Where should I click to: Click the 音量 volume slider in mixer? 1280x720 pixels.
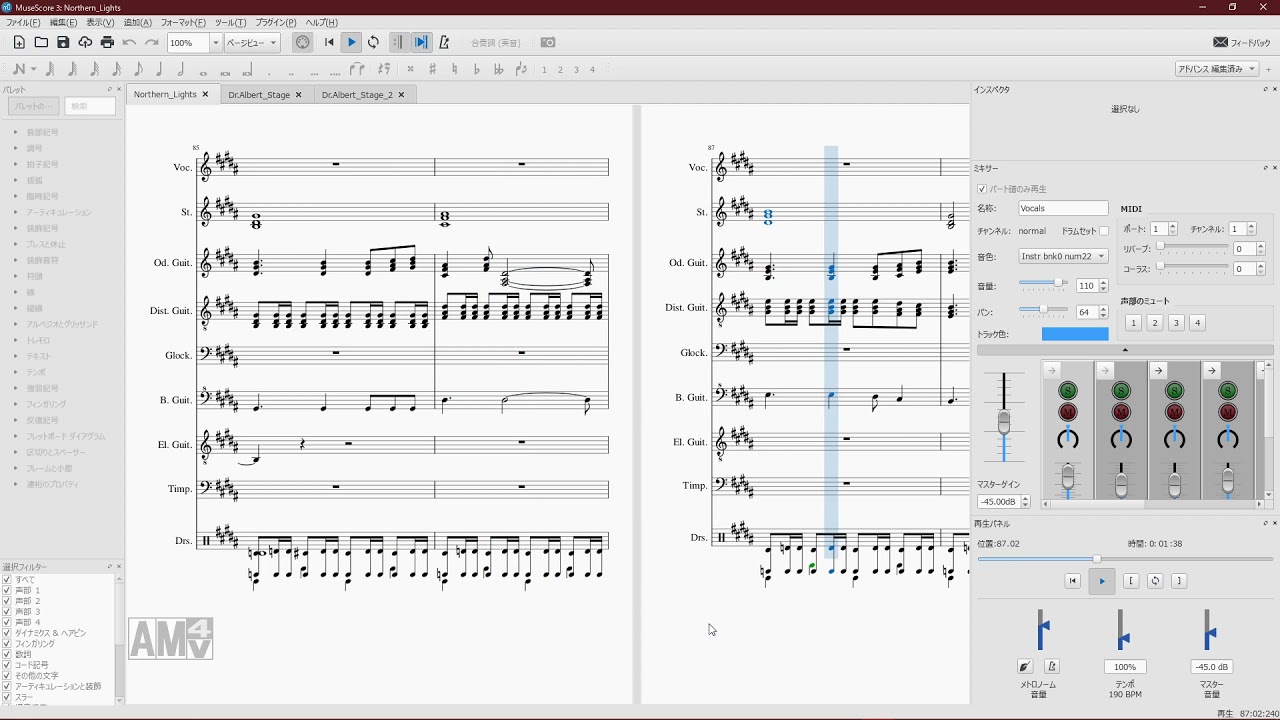tap(1044, 284)
